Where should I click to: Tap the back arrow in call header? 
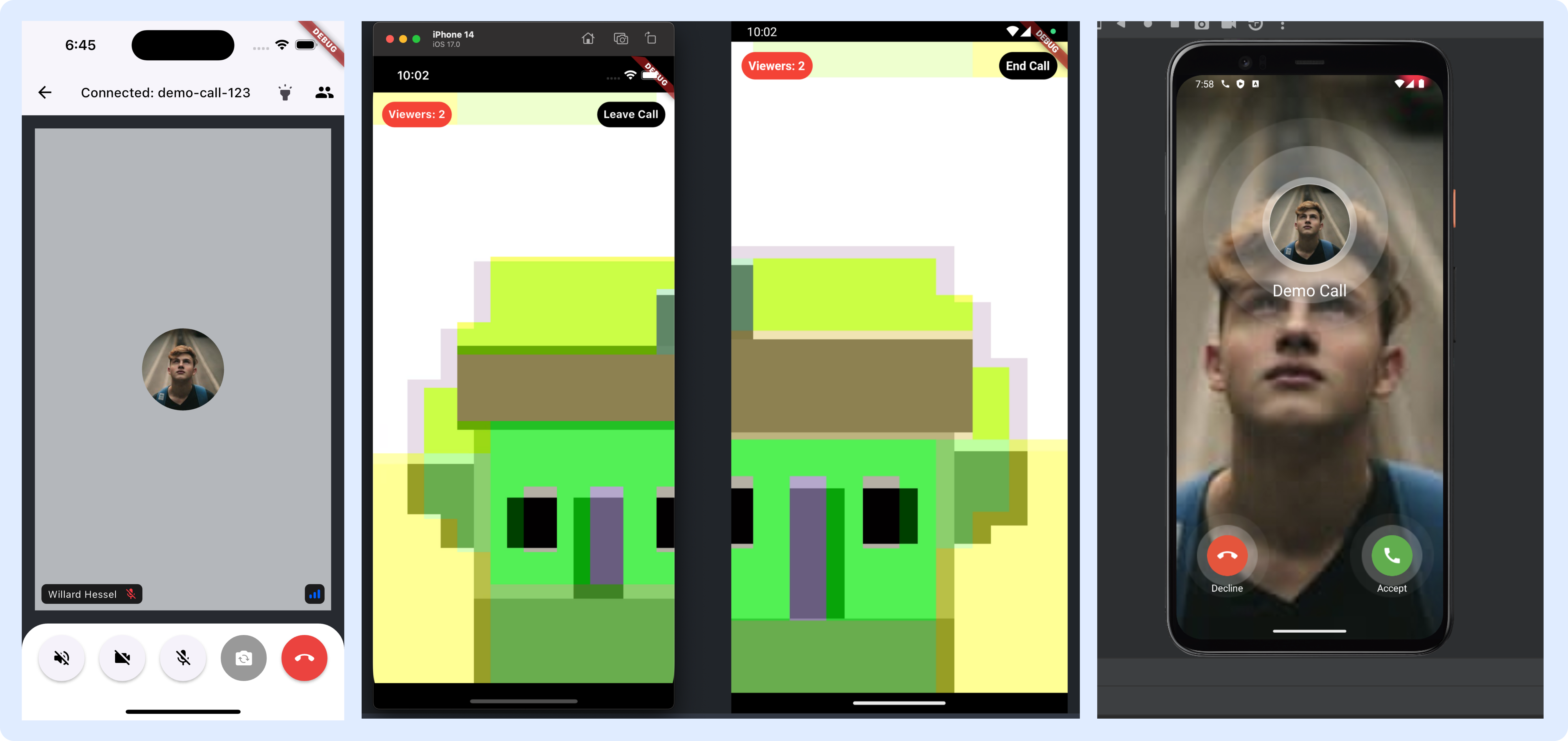tap(45, 92)
